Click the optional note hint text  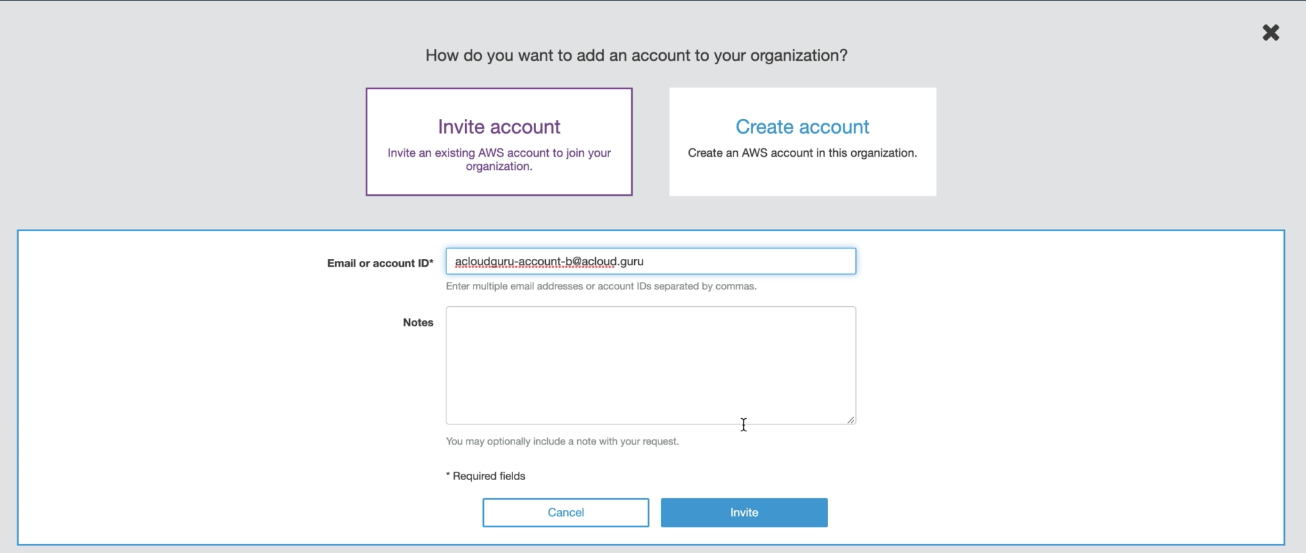562,441
